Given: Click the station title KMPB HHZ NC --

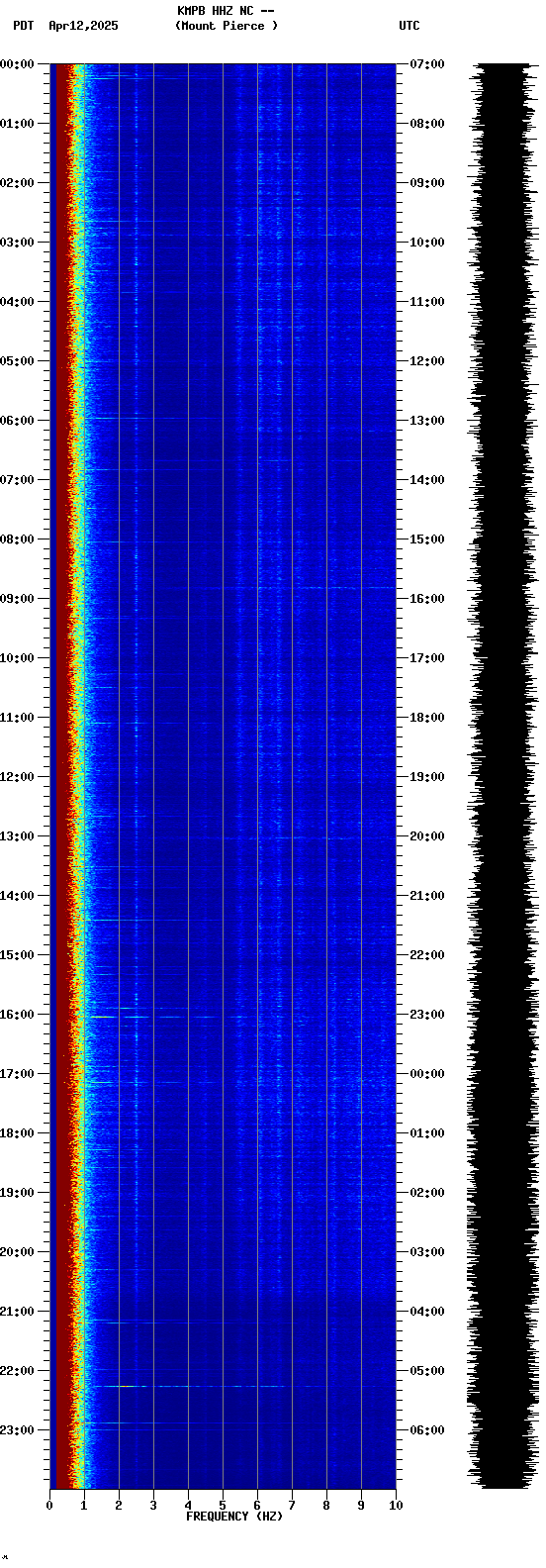Looking at the screenshot, I should [x=226, y=11].
